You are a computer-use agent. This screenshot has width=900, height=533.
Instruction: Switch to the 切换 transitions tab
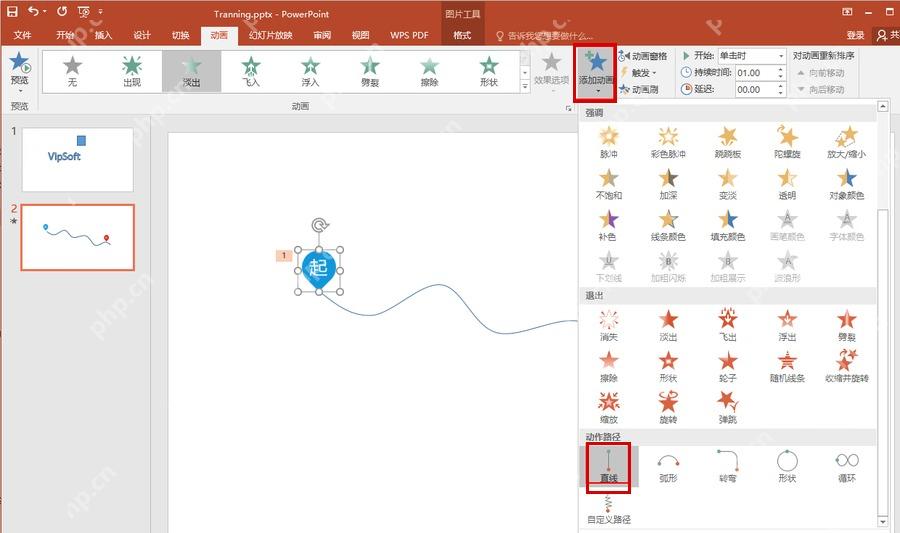tap(180, 35)
